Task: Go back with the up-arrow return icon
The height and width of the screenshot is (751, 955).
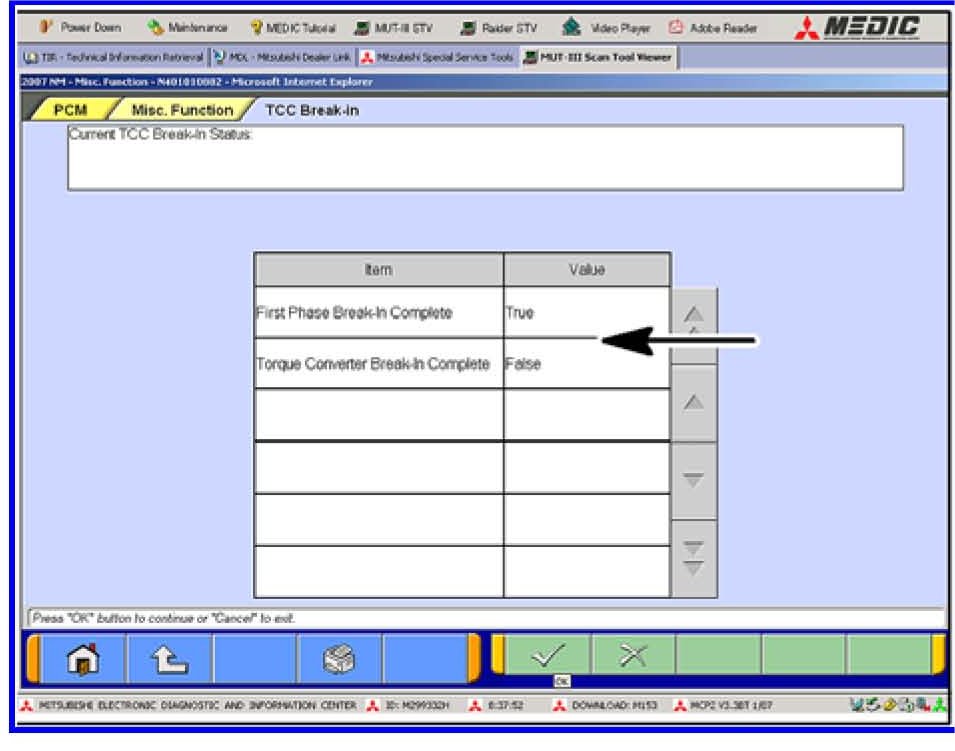Action: 169,660
